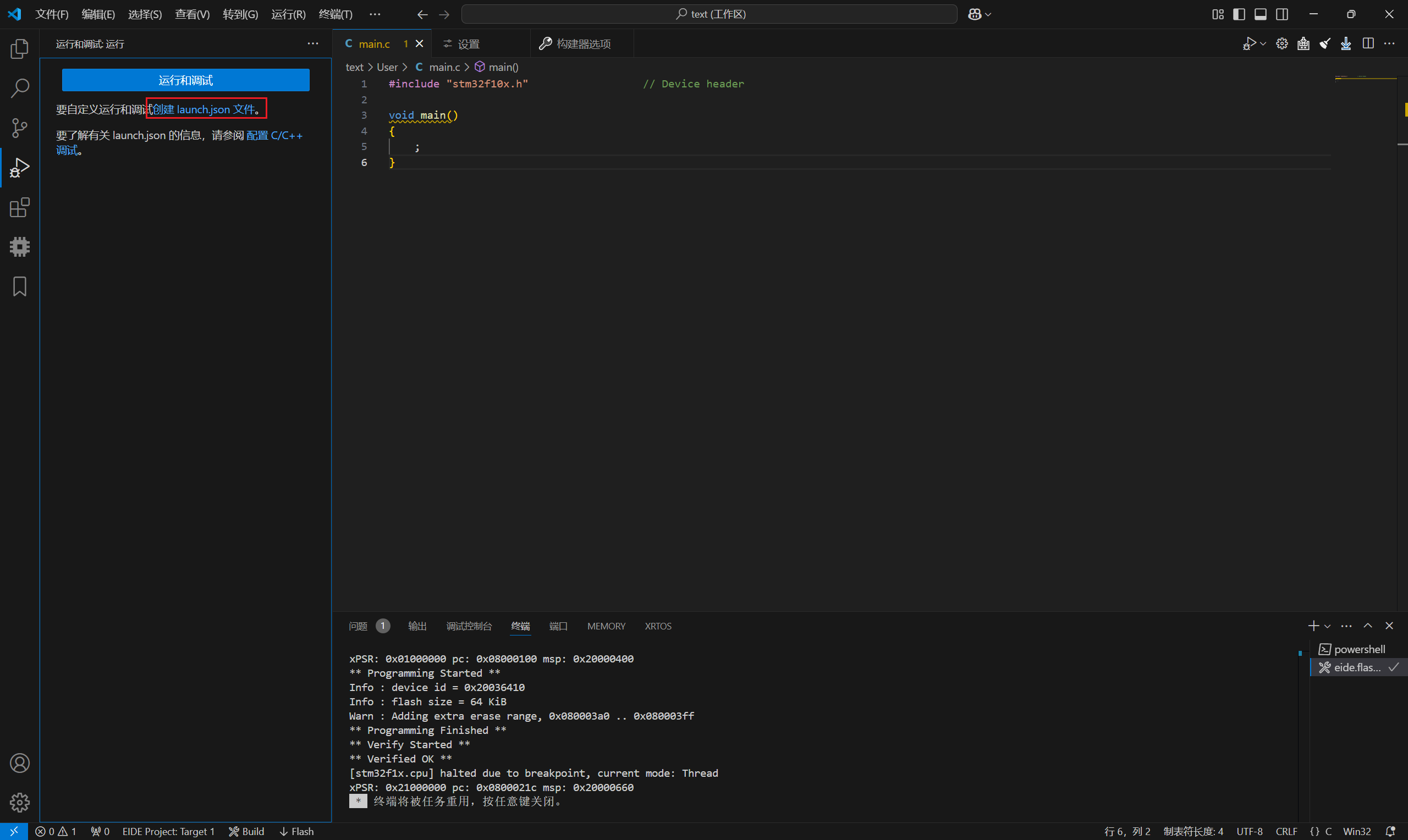Toggle the bottom panel visibility
The image size is (1408, 840).
pyautogui.click(x=1260, y=14)
